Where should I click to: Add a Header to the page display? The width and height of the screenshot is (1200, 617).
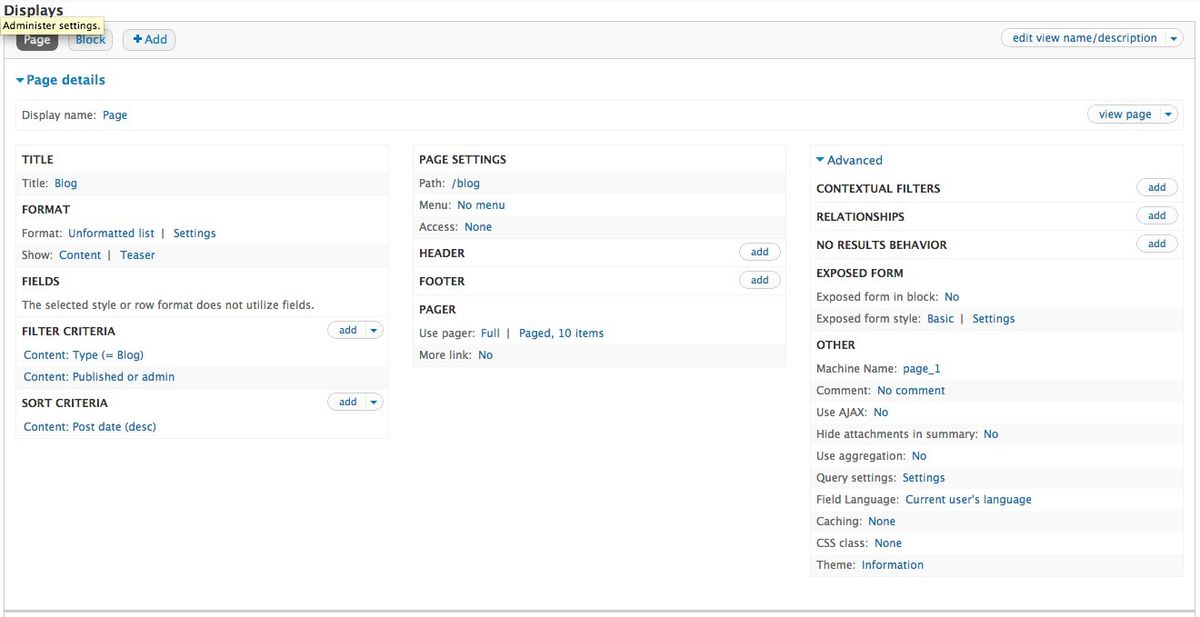pos(759,251)
